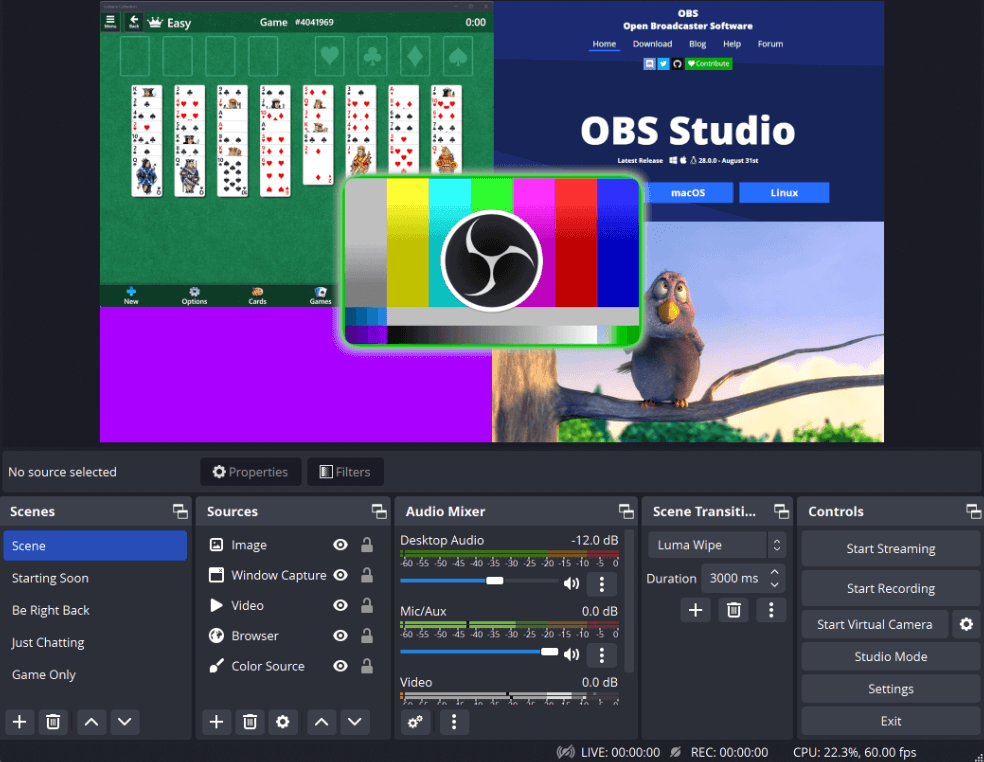Pop out the Sources dock panel
This screenshot has width=984, height=762.
379,512
